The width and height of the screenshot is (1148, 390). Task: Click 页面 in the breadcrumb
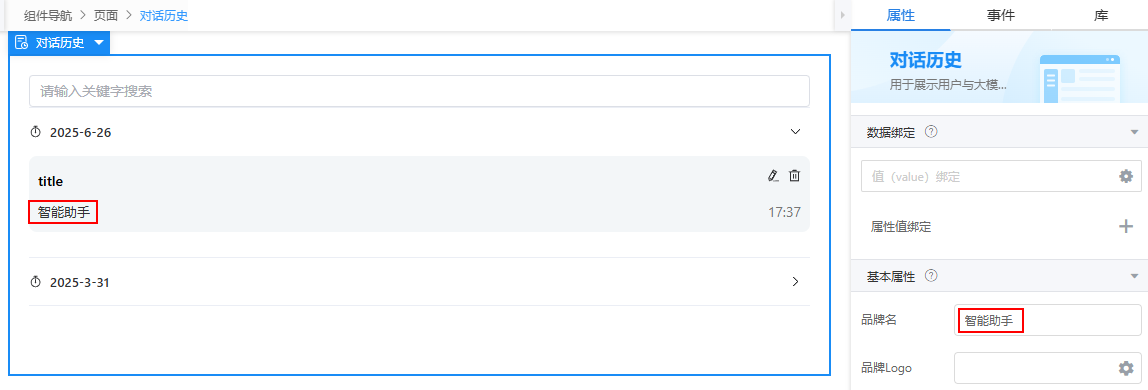tap(105, 15)
